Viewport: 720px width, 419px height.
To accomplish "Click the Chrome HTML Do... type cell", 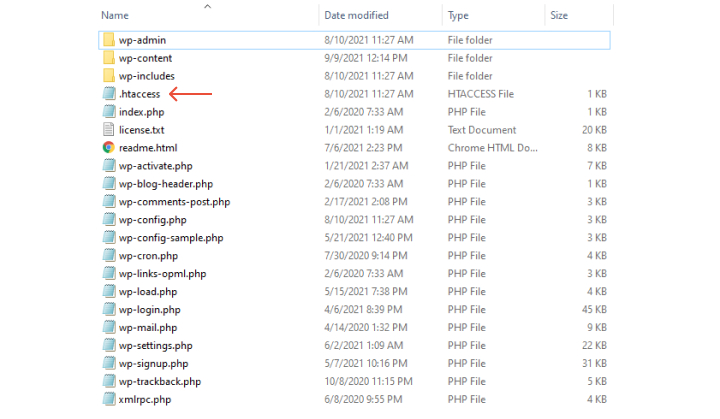I will coord(492,147).
